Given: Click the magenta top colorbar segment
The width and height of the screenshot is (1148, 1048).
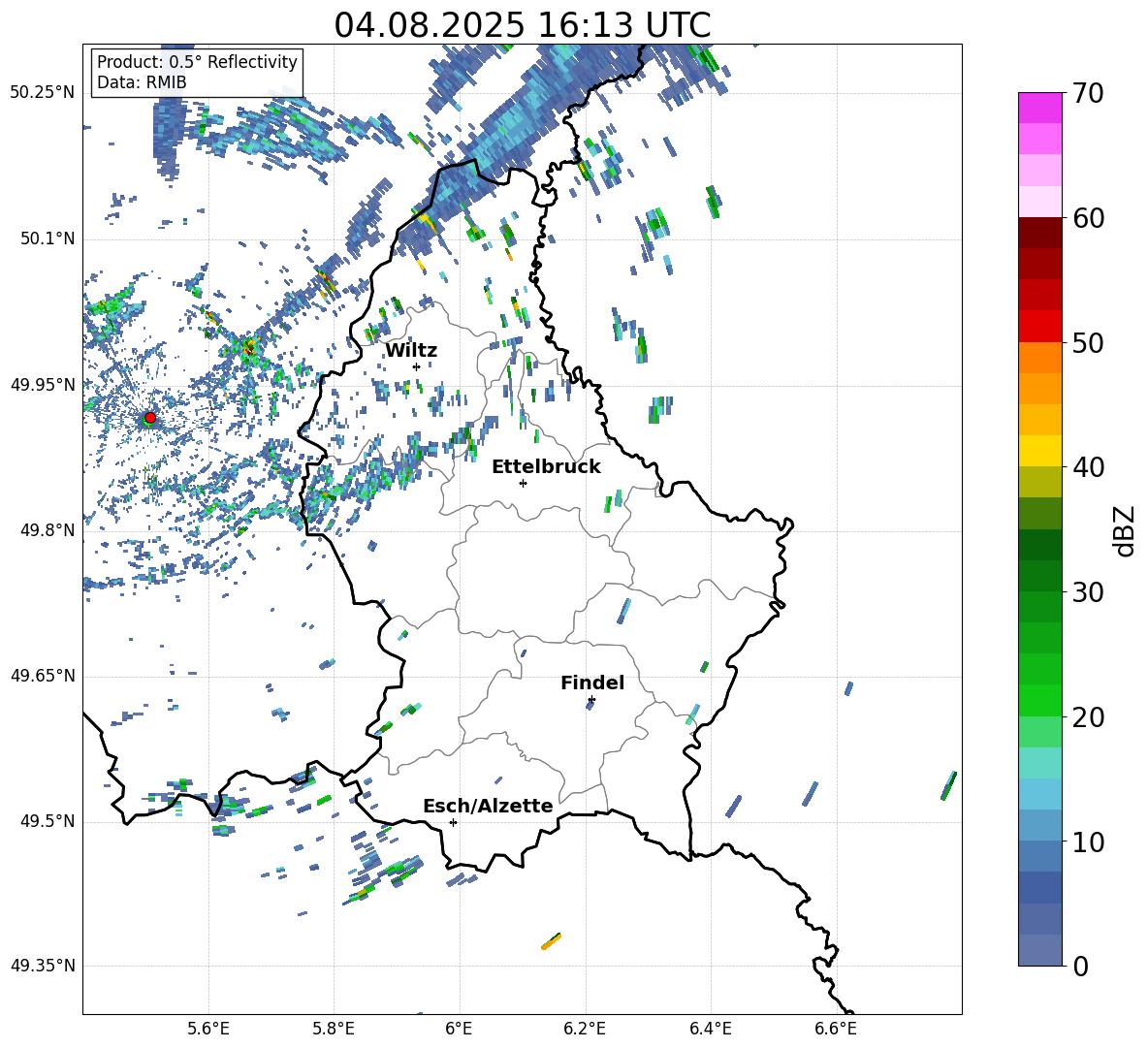Looking at the screenshot, I should (1039, 108).
